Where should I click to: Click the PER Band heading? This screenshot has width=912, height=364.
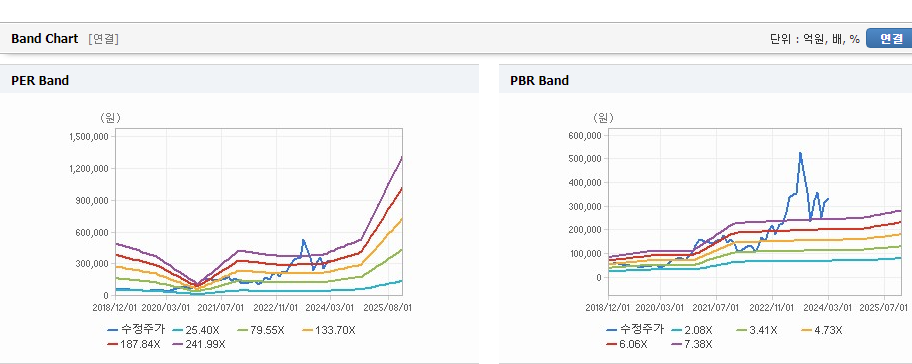click(40, 81)
